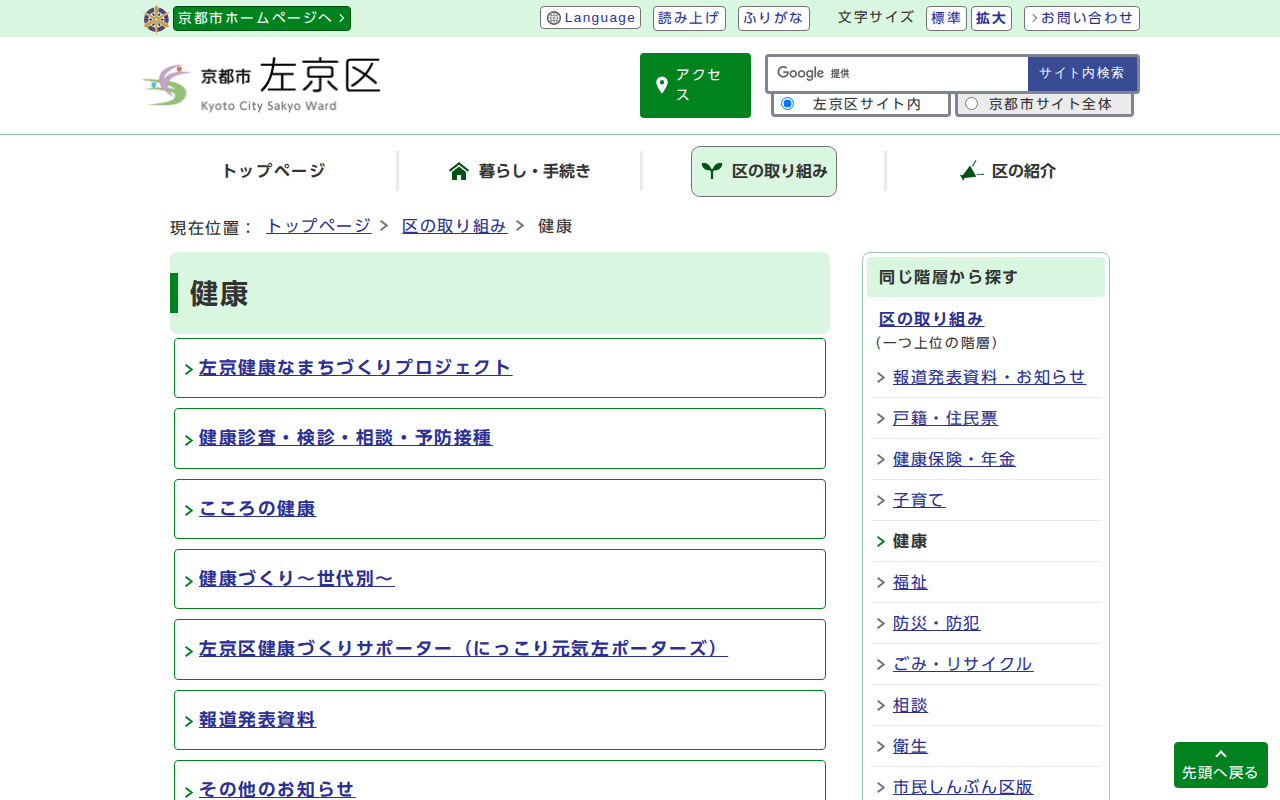Expand the 福祉 sidebar chevron
Screen dimensions: 1280x800
click(881, 583)
